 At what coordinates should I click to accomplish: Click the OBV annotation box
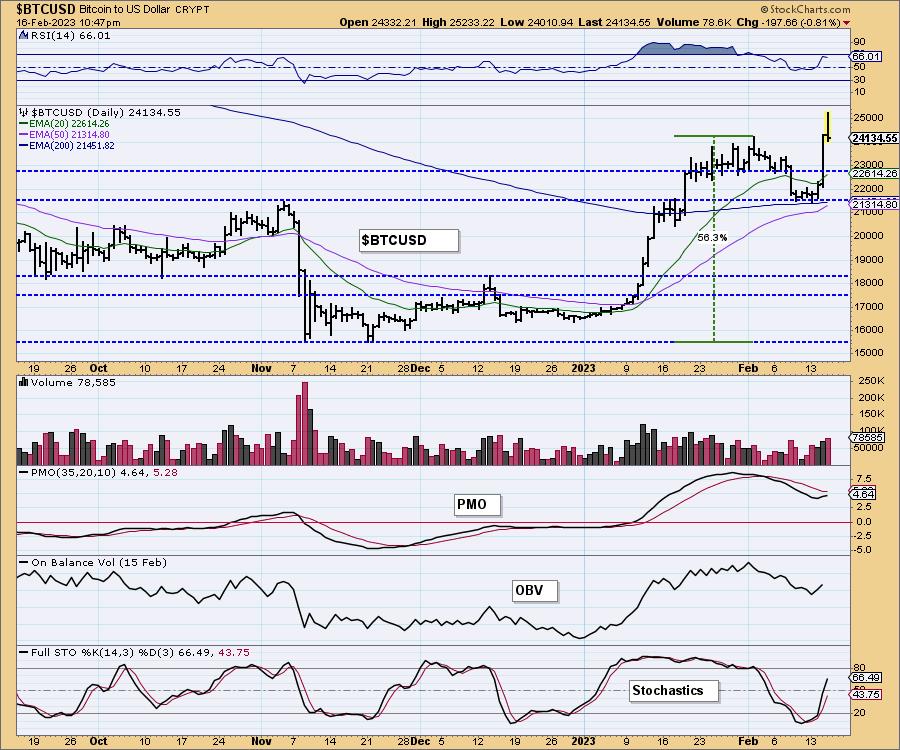534,590
